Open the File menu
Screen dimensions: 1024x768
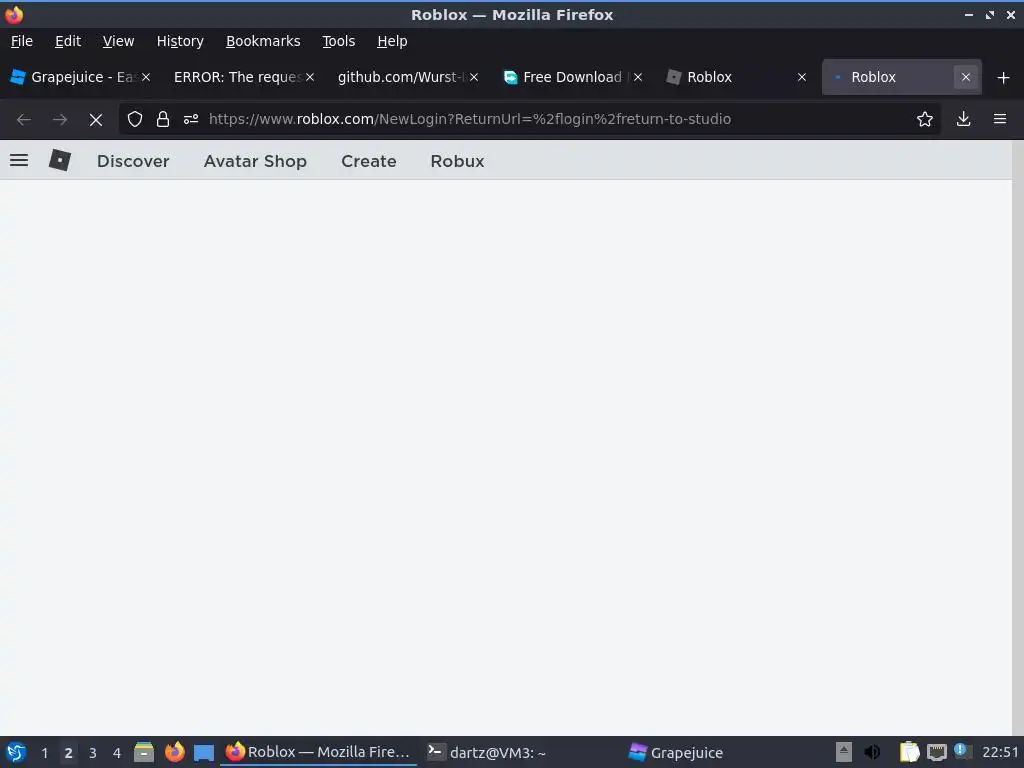tap(22, 41)
